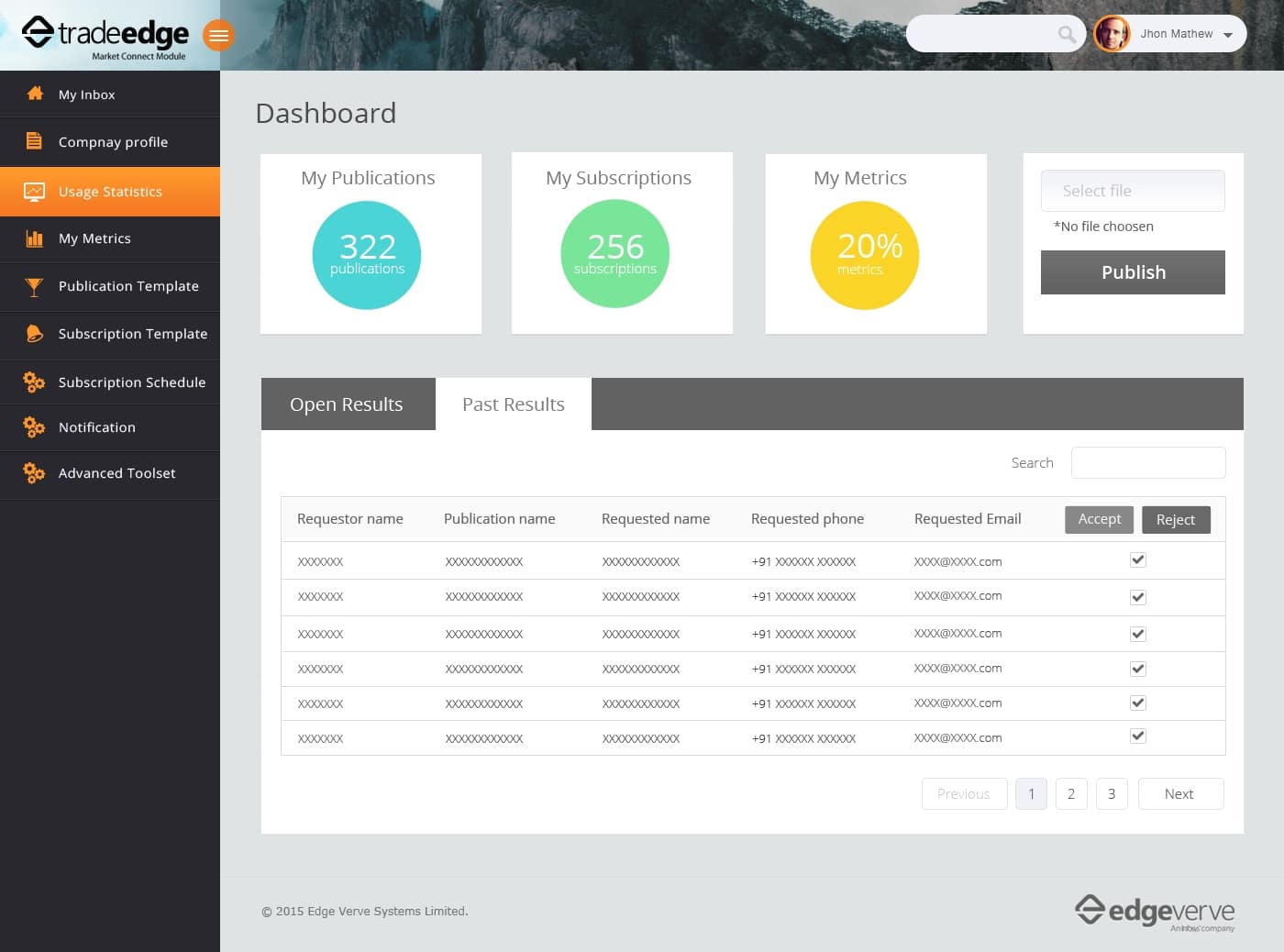This screenshot has height=952, width=1284.
Task: Open My Inbox via the home icon
Action: [x=35, y=94]
